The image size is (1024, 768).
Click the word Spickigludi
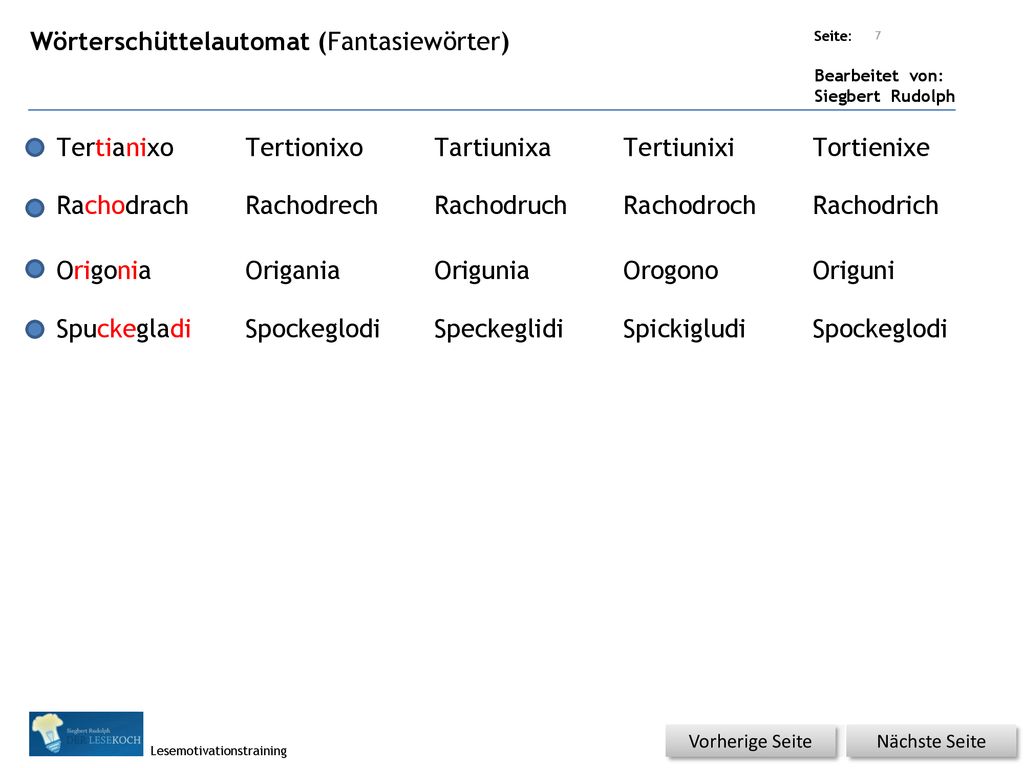(x=684, y=329)
